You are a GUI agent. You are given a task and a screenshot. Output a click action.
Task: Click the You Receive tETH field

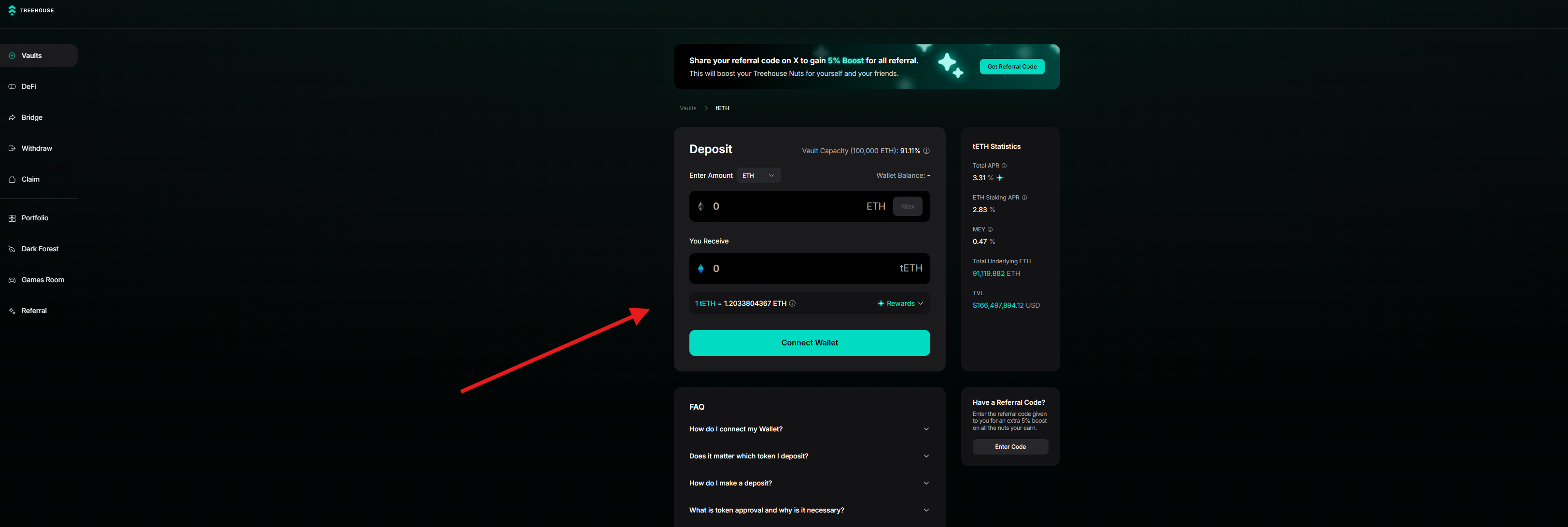pyautogui.click(x=809, y=269)
